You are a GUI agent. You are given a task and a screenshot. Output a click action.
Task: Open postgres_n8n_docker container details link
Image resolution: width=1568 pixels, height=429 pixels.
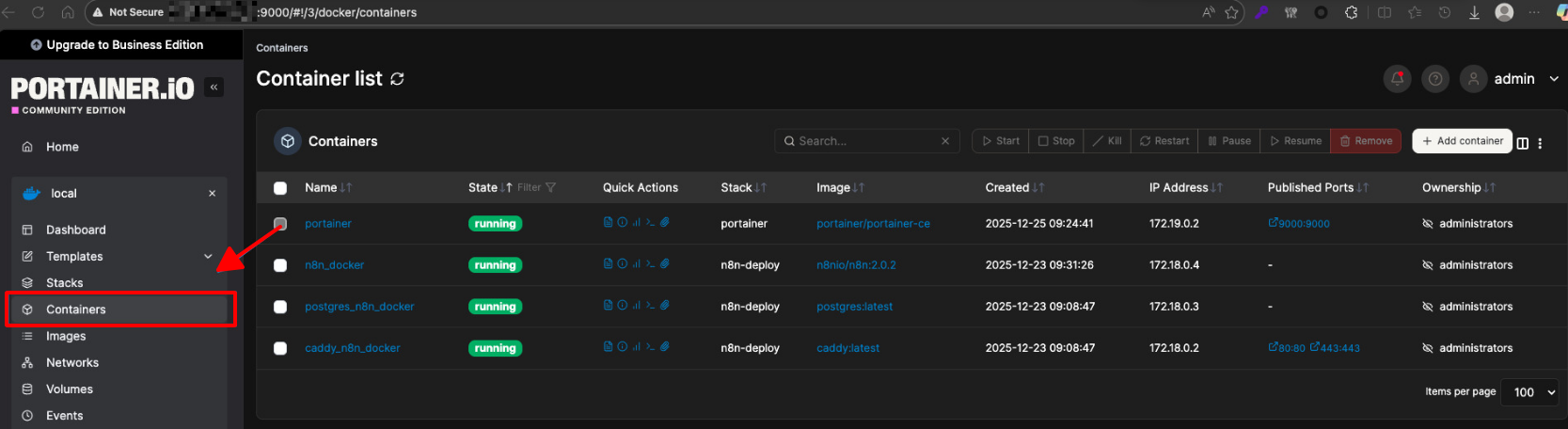click(359, 307)
